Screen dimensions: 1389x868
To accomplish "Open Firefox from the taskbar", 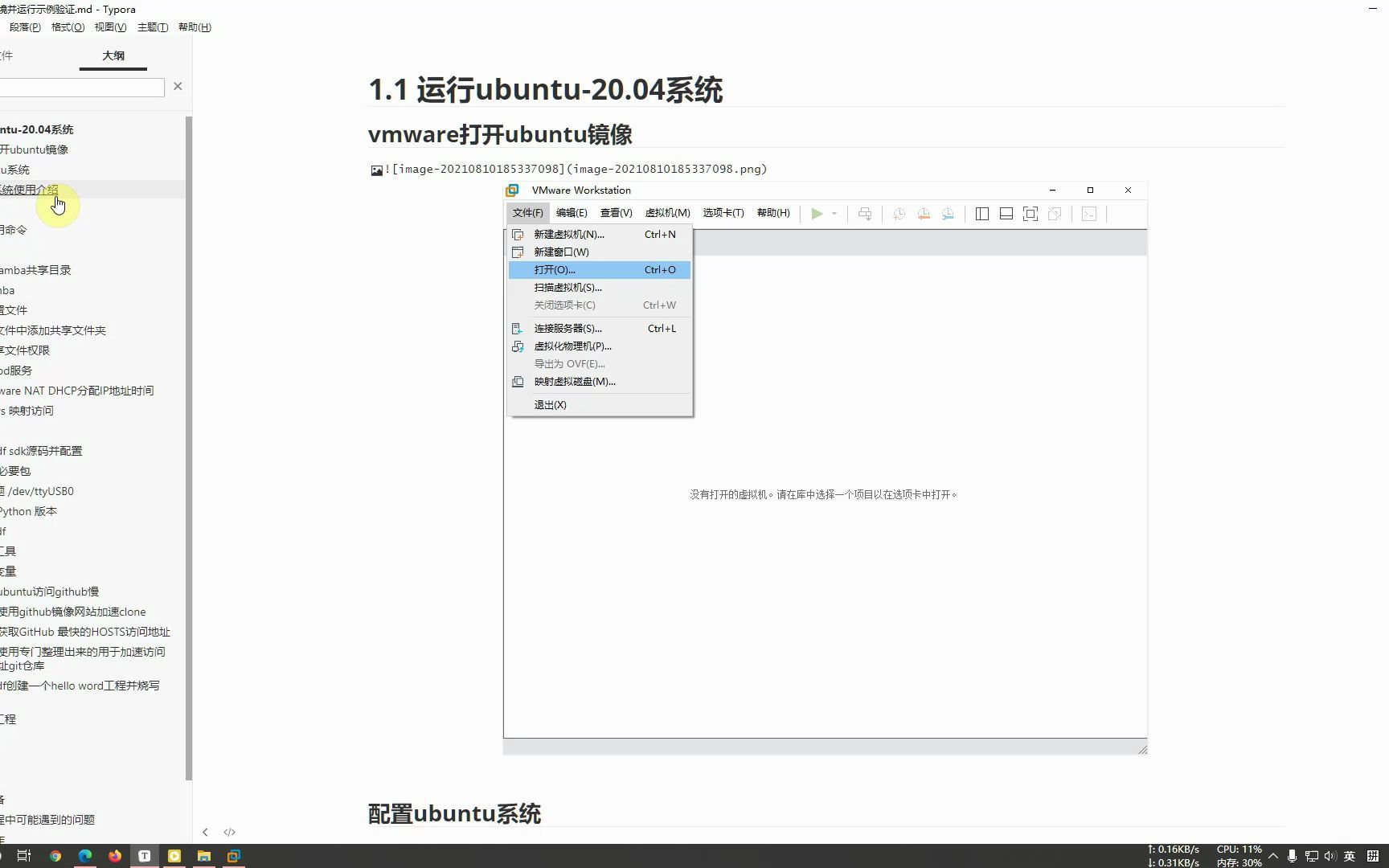I will tap(115, 856).
